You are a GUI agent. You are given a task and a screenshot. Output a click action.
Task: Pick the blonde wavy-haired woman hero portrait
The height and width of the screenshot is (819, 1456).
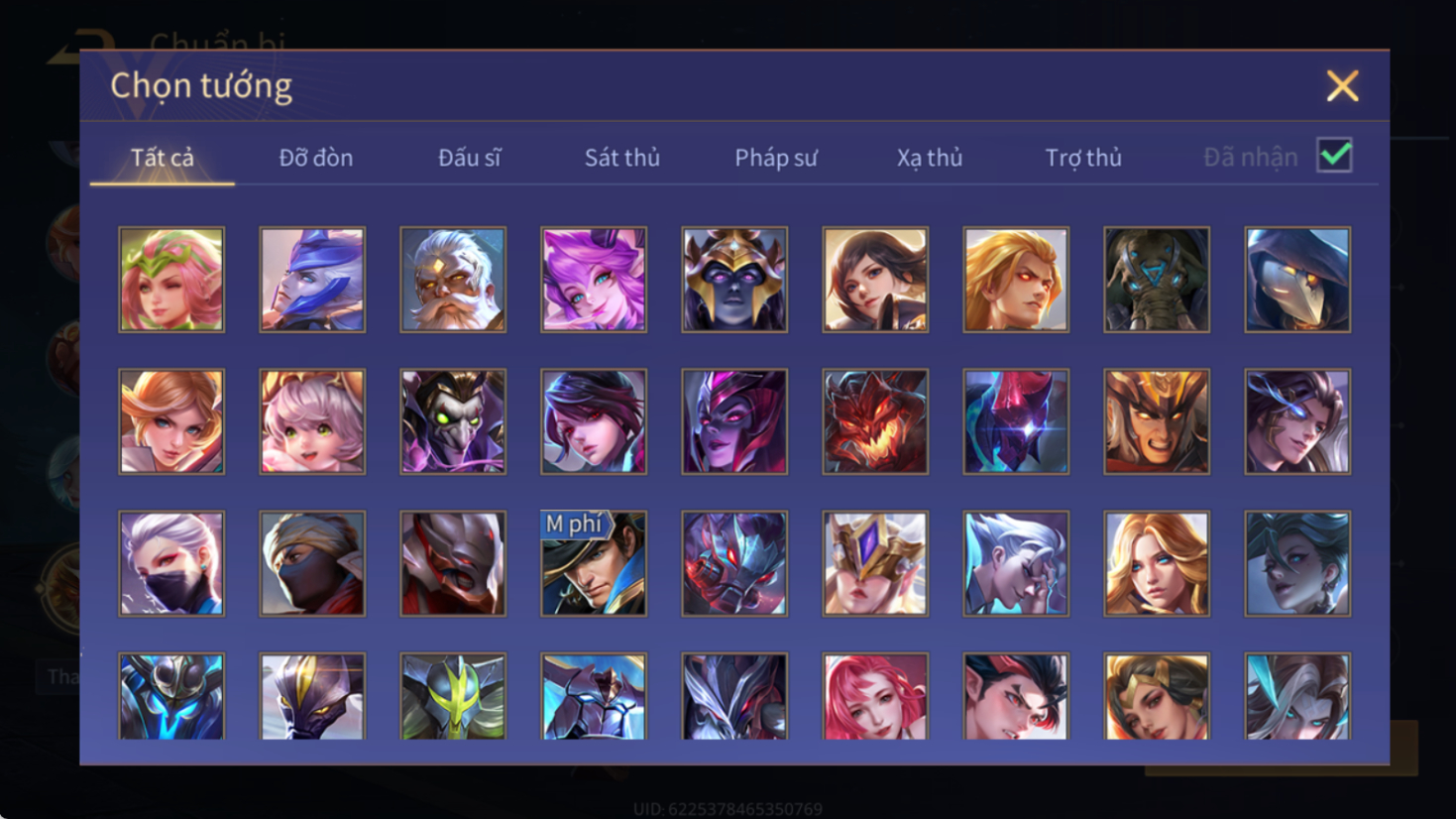pos(1157,563)
